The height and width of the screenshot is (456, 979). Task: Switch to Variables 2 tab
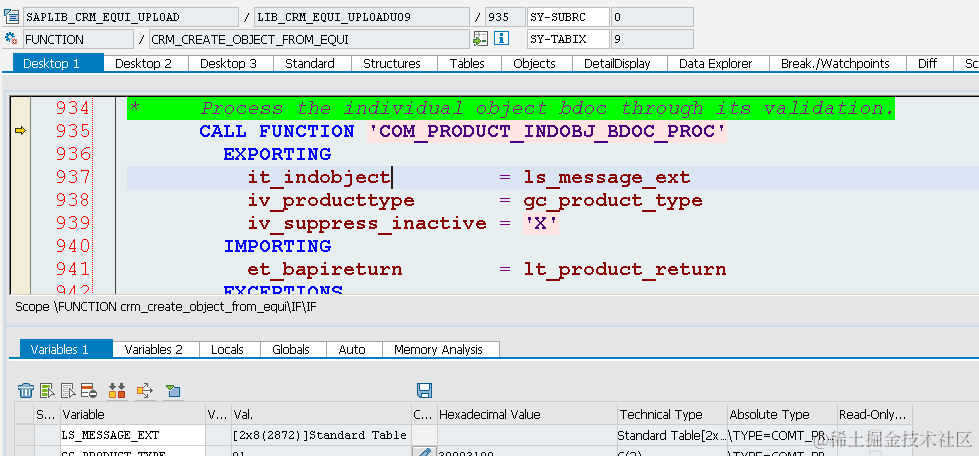(154, 349)
